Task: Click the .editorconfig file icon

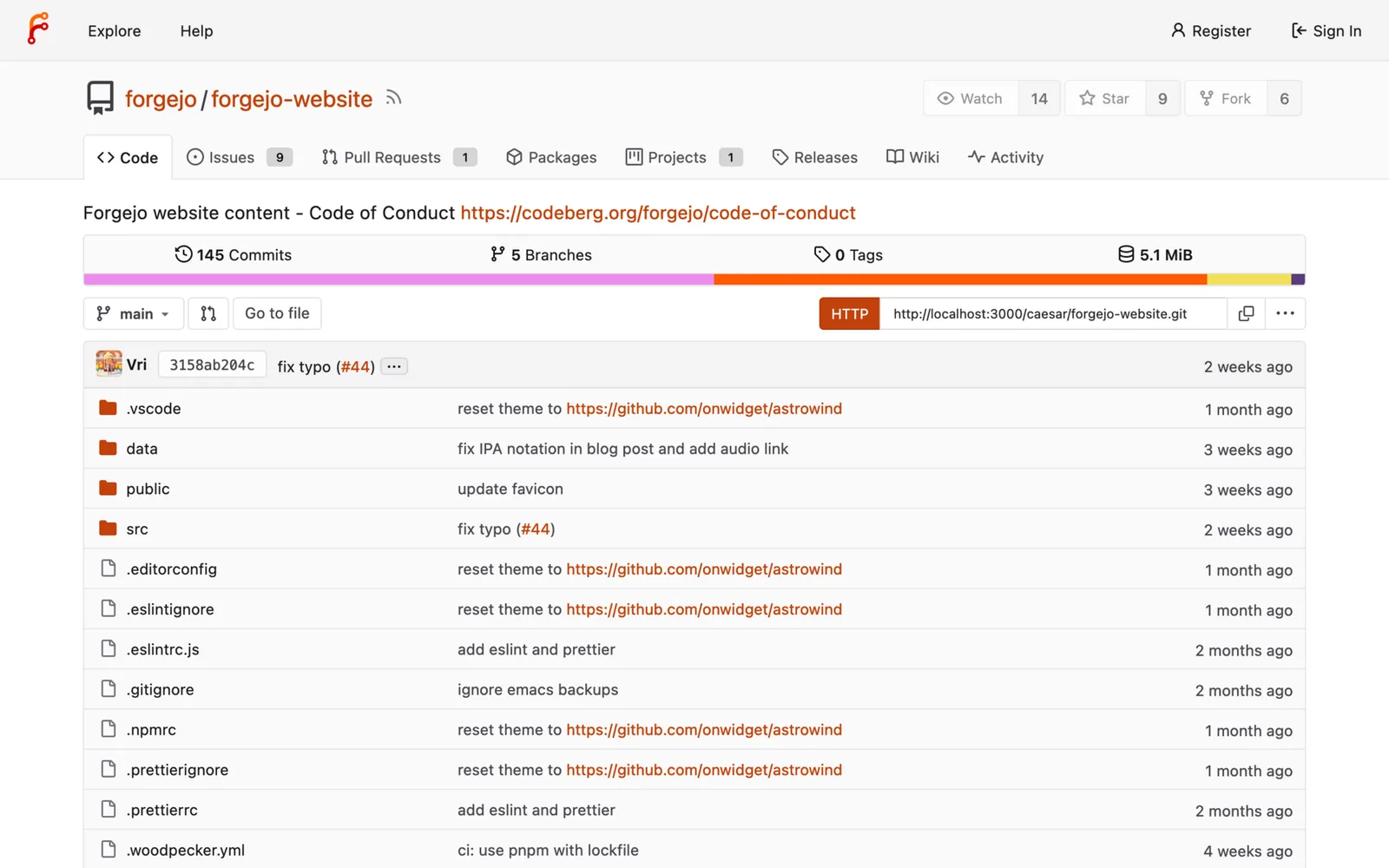Action: coord(109,569)
